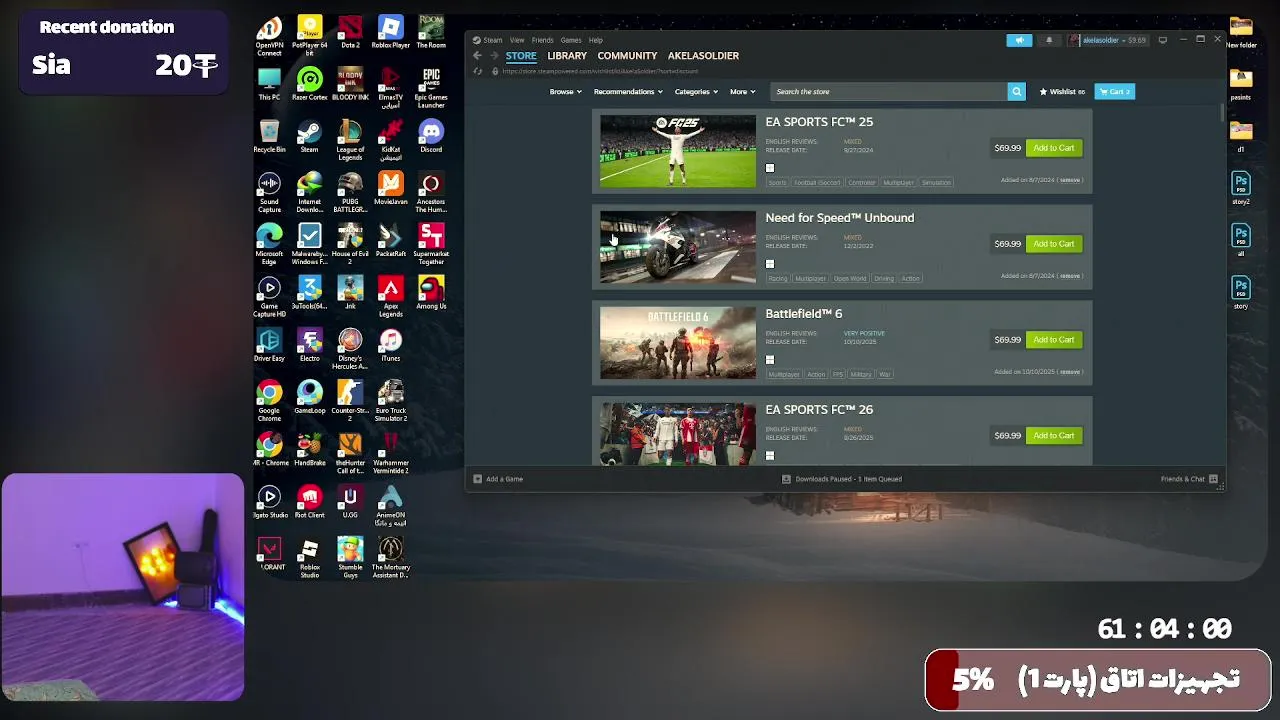Click the store search magnifier button
1280x720 pixels.
[1016, 91]
